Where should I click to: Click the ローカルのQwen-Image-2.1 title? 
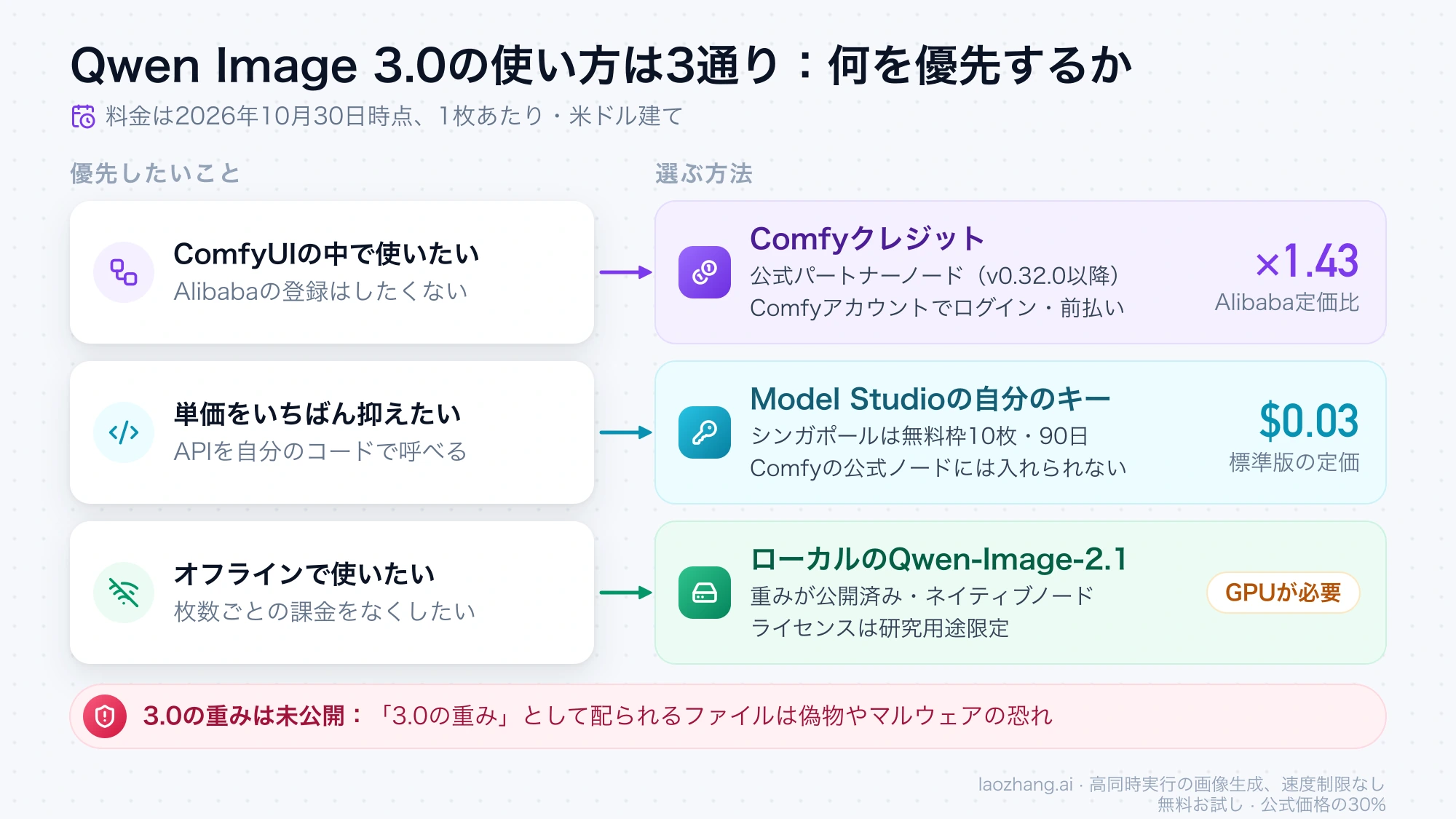pos(938,559)
